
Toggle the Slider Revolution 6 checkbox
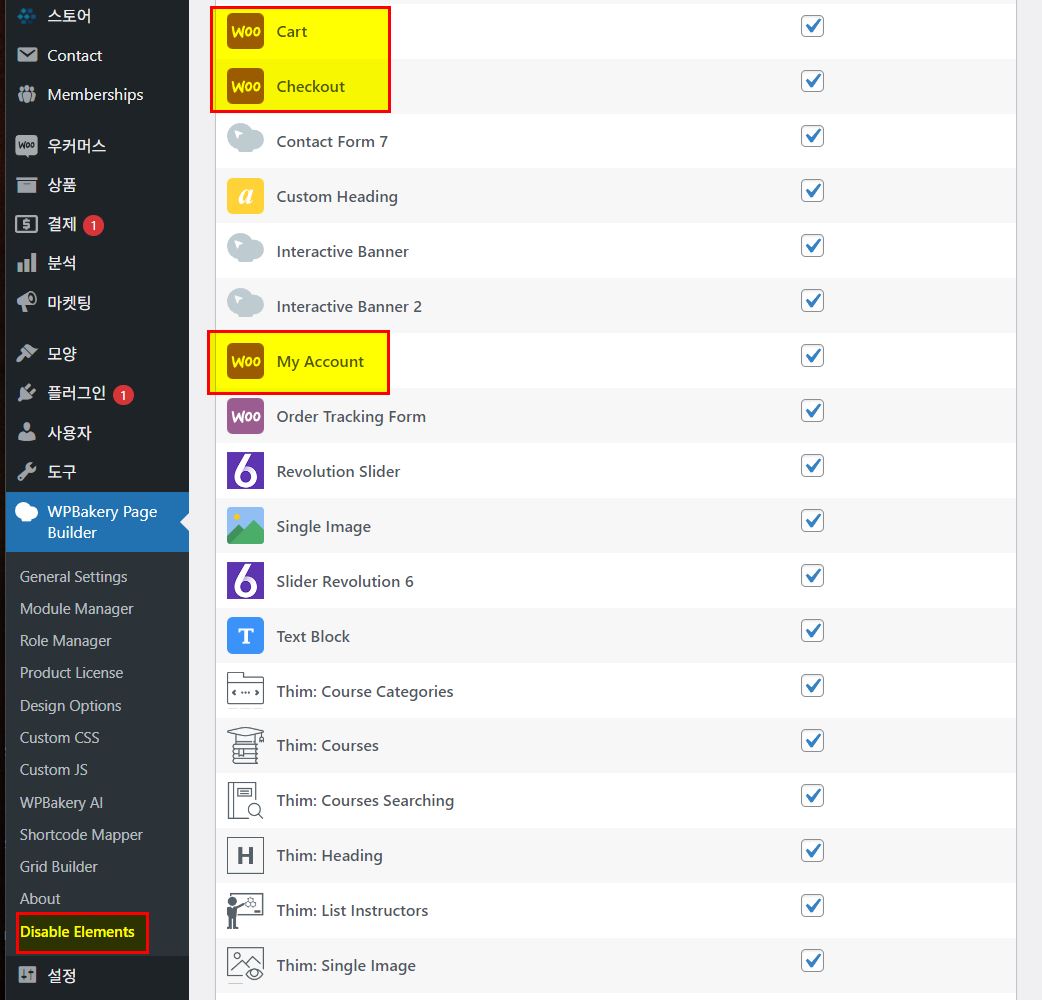(x=812, y=575)
